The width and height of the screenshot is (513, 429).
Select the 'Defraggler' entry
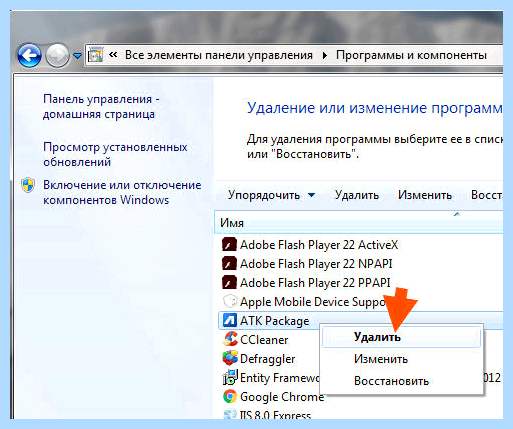pyautogui.click(x=267, y=359)
